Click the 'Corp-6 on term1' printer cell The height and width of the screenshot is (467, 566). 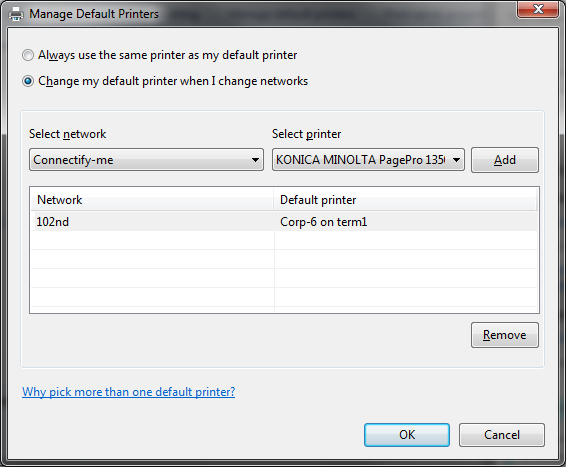click(x=323, y=222)
